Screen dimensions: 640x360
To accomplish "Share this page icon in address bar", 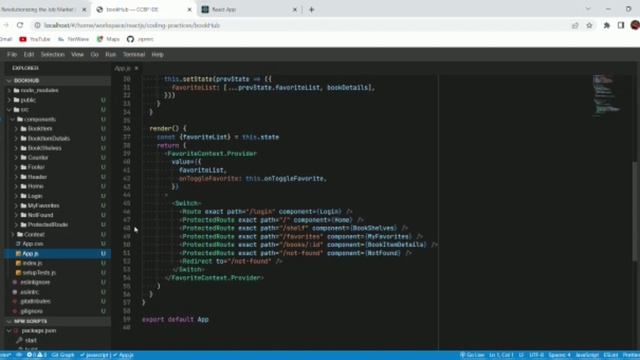I will click(x=575, y=25).
